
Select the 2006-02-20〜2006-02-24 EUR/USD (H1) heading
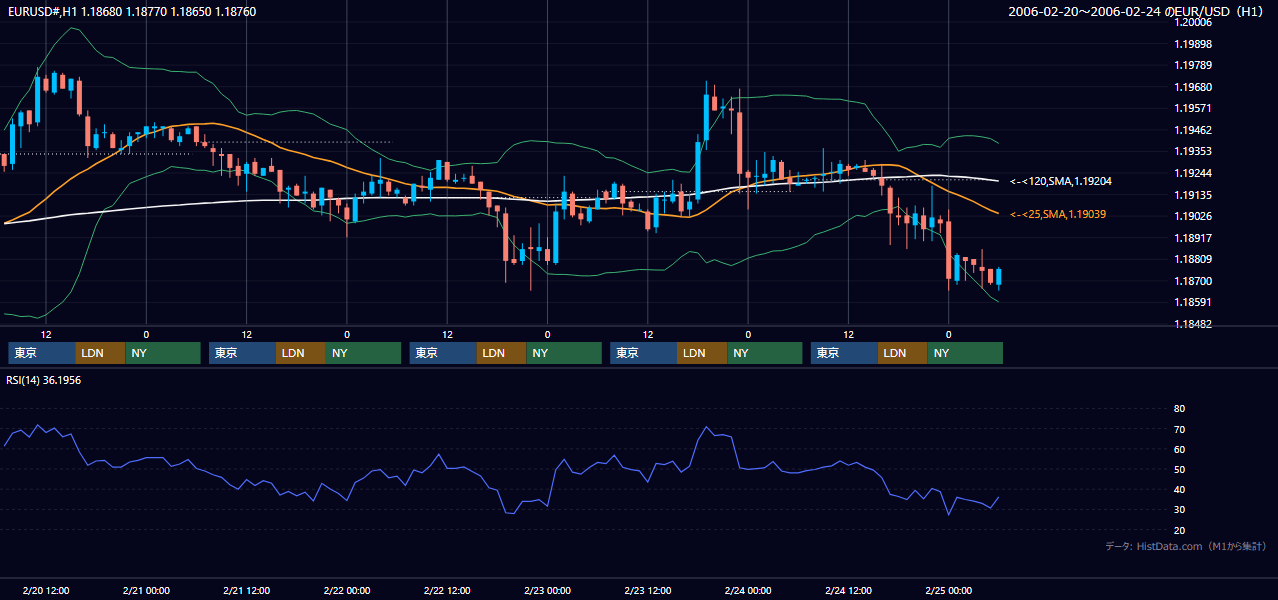click(1138, 12)
